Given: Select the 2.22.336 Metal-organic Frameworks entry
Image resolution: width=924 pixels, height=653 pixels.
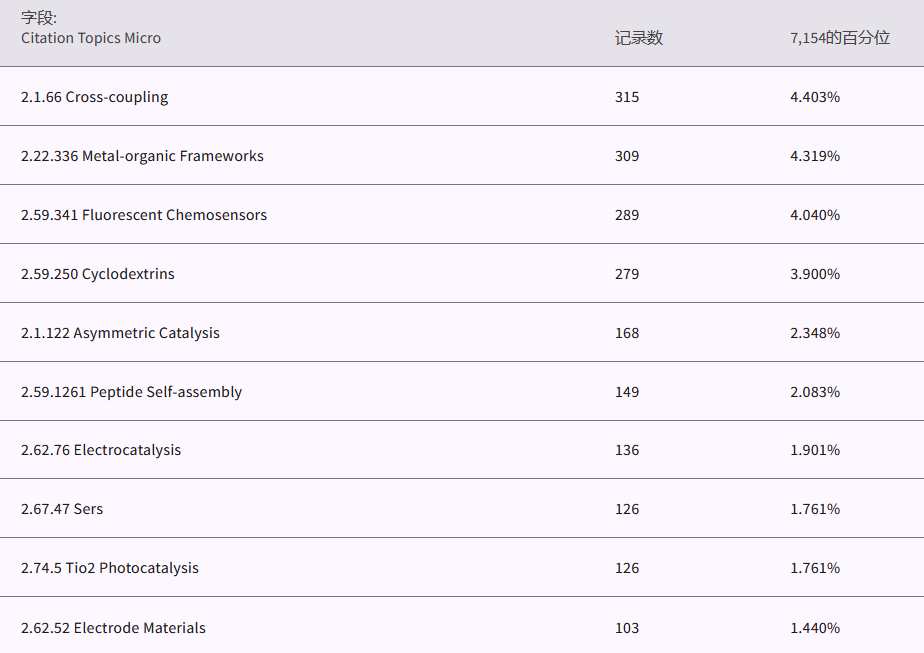Looking at the screenshot, I should tap(142, 156).
